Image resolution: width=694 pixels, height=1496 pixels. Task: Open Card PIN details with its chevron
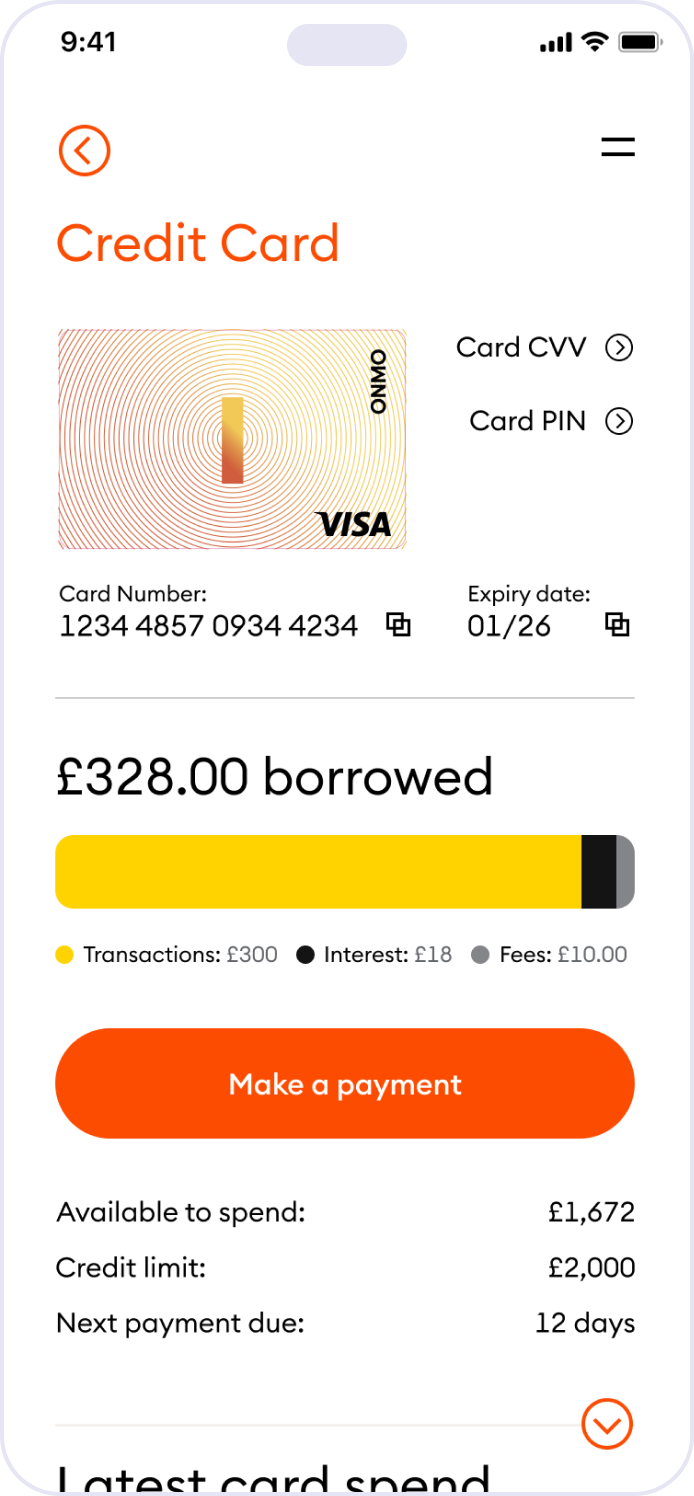(x=620, y=421)
